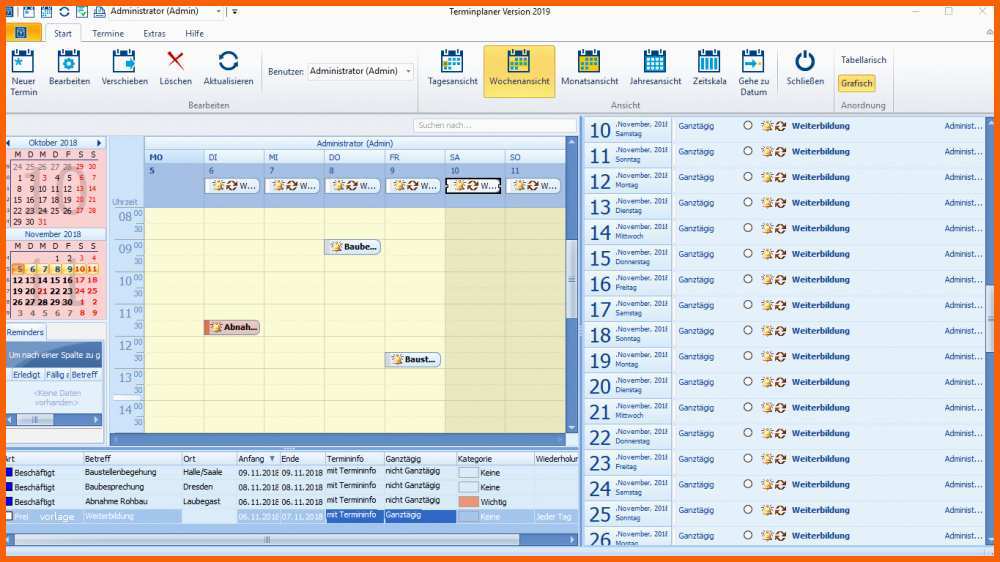Click the refresh icon in title bar
This screenshot has height=562, width=1000.
tap(64, 11)
